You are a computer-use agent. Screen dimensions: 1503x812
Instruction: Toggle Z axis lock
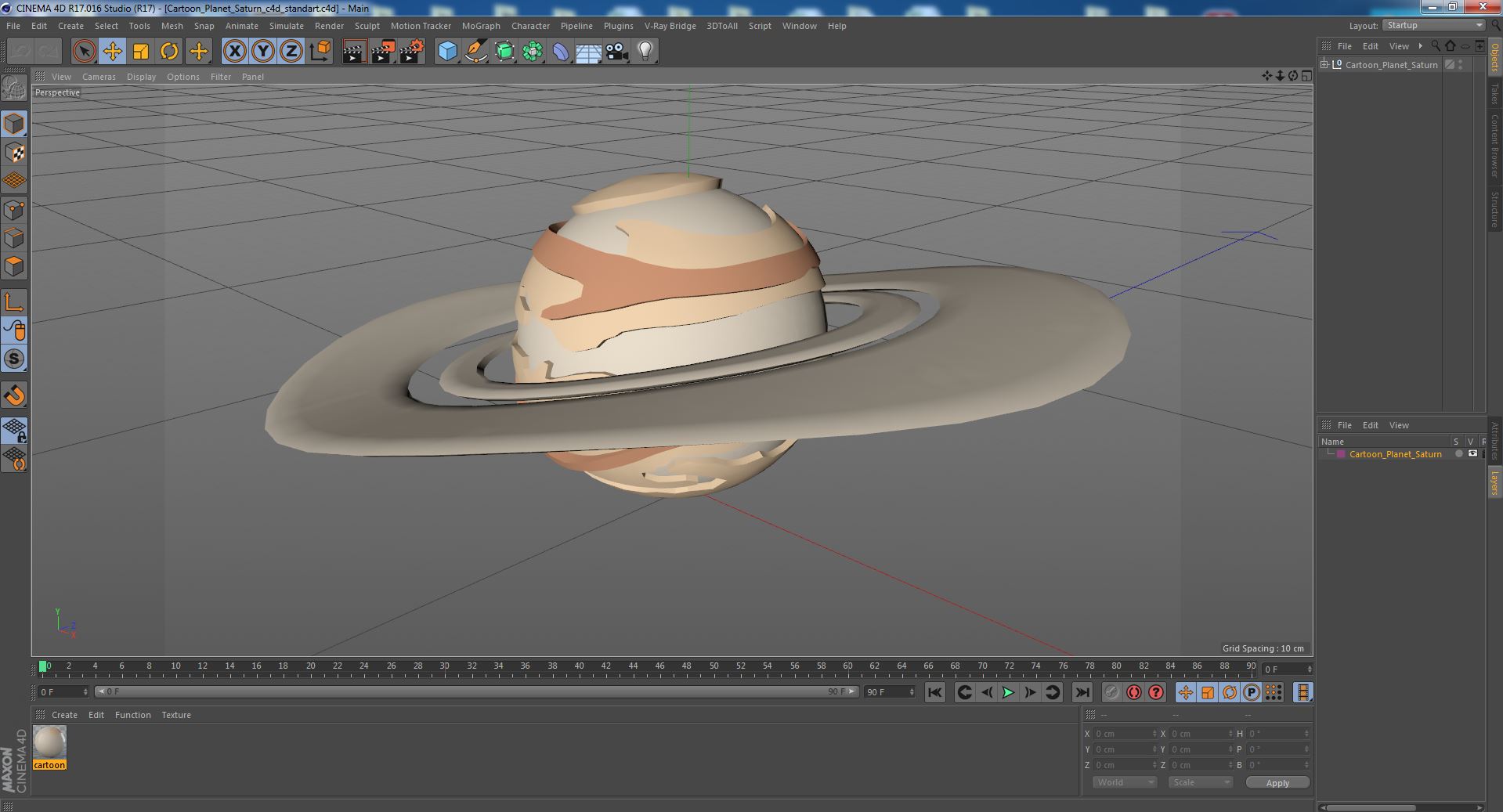click(291, 52)
